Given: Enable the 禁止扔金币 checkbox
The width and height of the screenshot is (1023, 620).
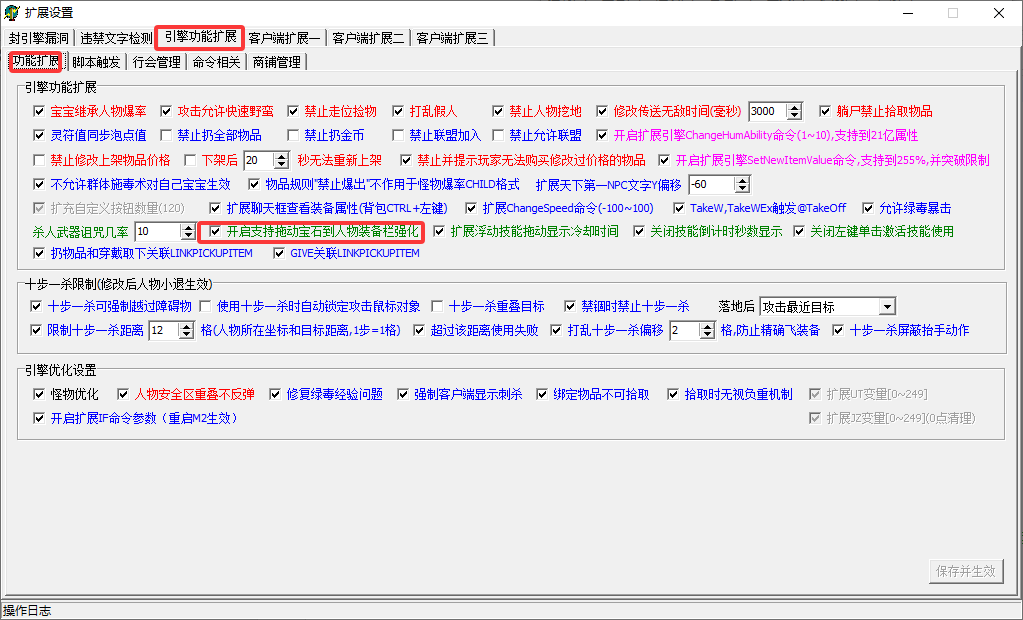Looking at the screenshot, I should coord(293,136).
